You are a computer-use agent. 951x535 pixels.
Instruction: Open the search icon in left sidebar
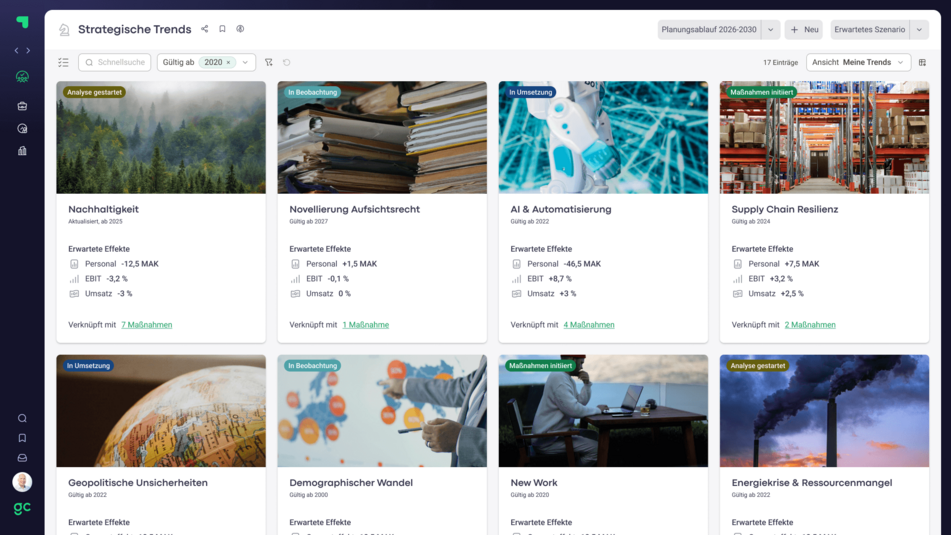[22, 418]
